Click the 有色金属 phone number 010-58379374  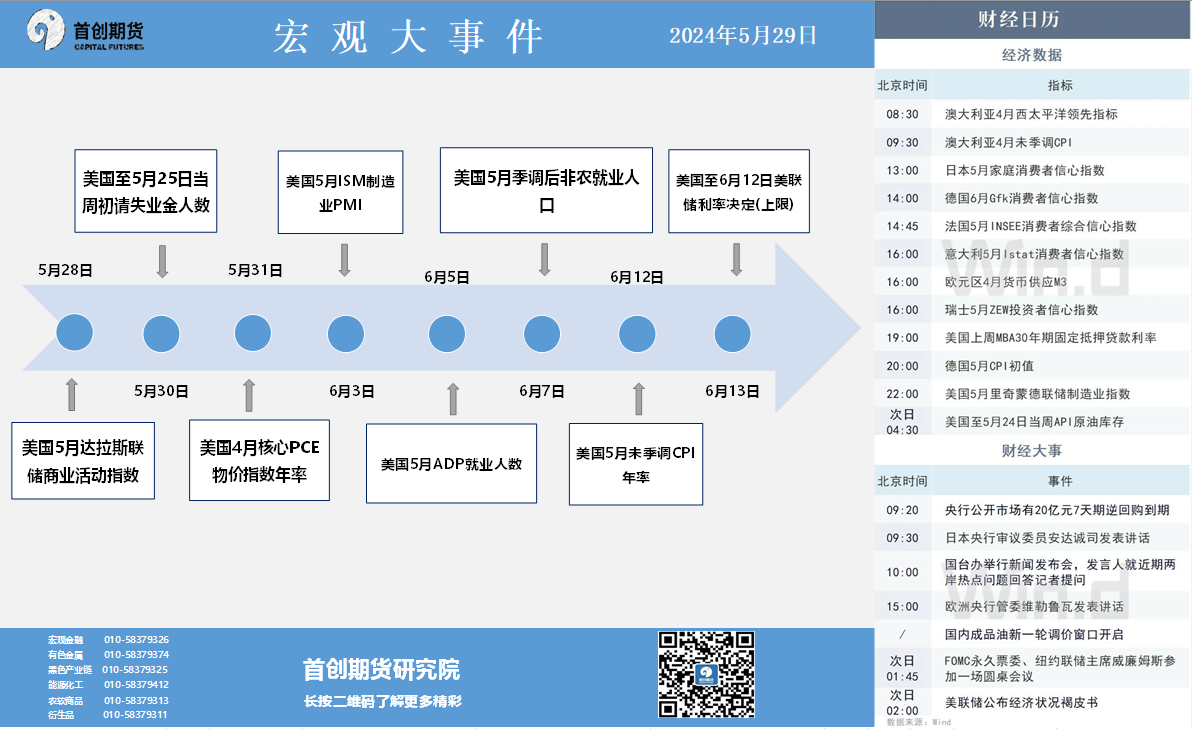[137, 655]
